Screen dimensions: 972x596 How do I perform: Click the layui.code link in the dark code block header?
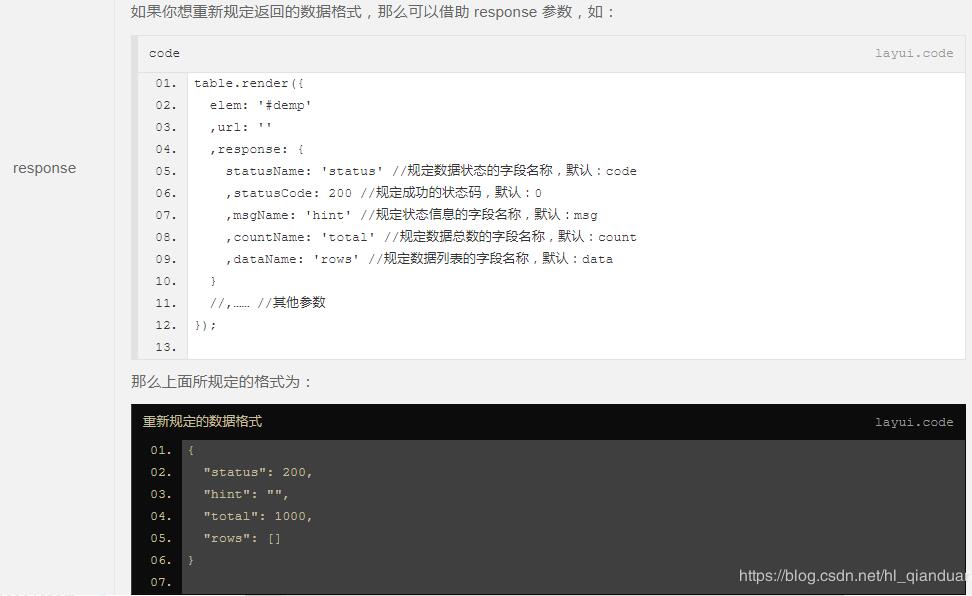914,422
